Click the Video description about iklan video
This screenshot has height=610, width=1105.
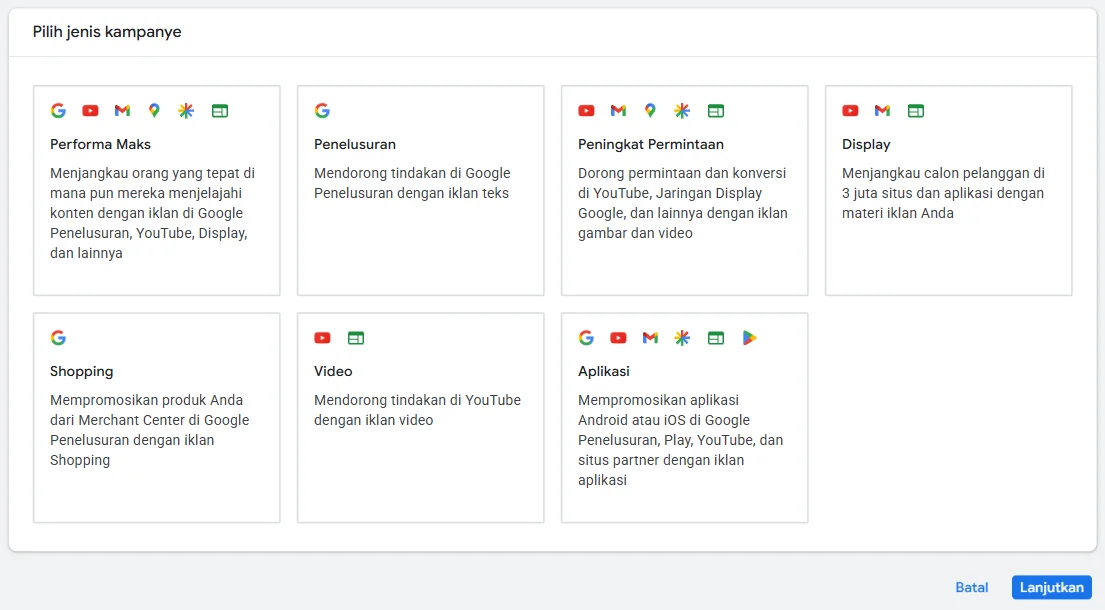click(x=417, y=410)
